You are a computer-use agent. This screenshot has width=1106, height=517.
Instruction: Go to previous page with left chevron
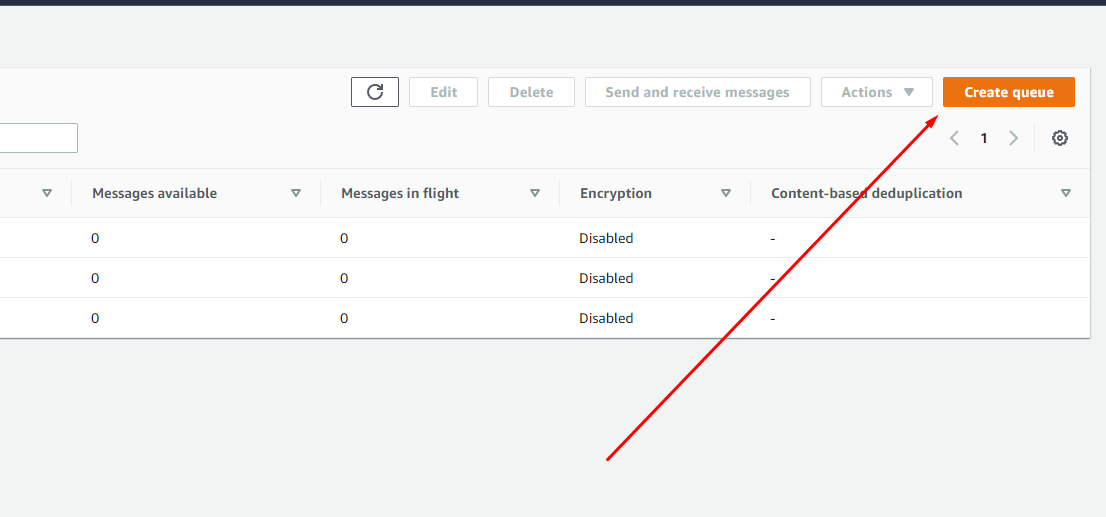coord(954,138)
